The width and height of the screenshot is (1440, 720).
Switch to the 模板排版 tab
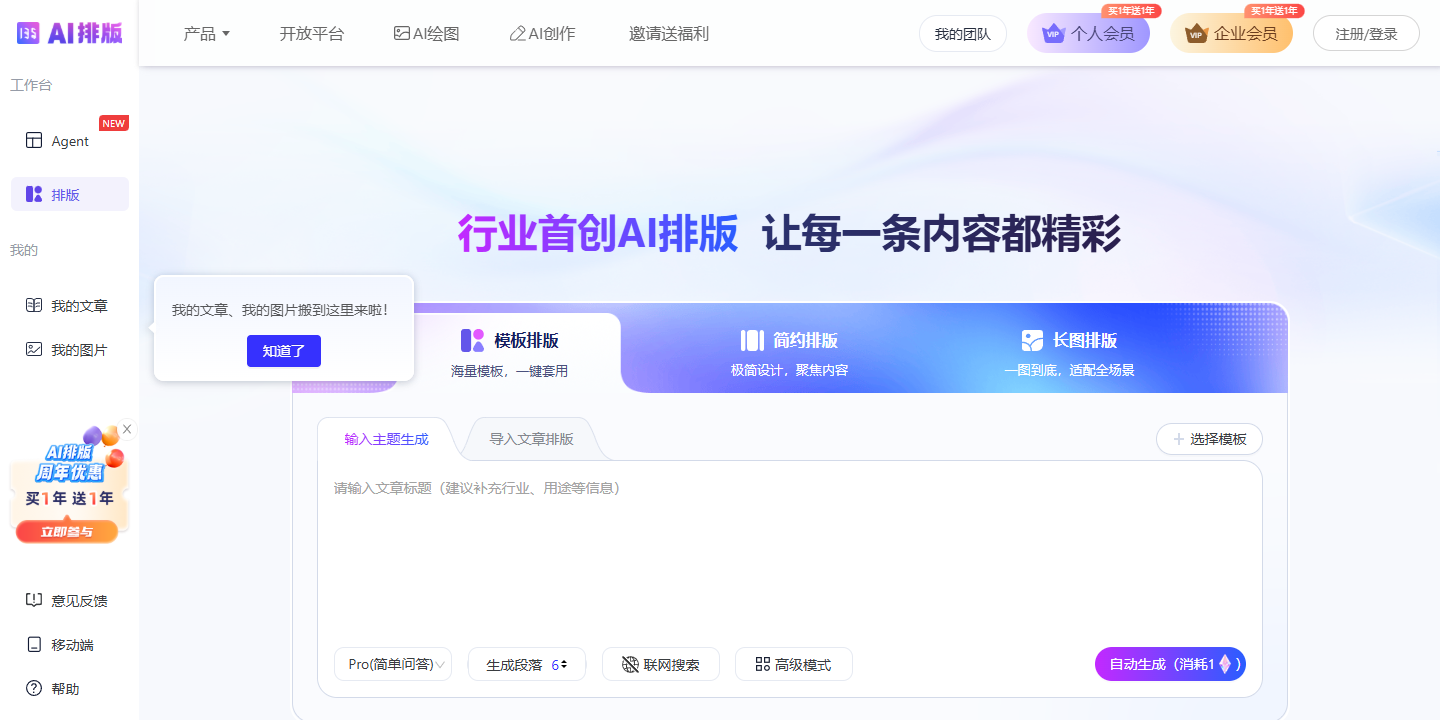point(510,353)
